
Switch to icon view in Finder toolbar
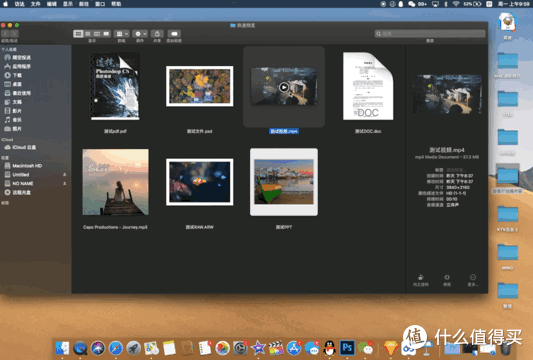[79, 34]
